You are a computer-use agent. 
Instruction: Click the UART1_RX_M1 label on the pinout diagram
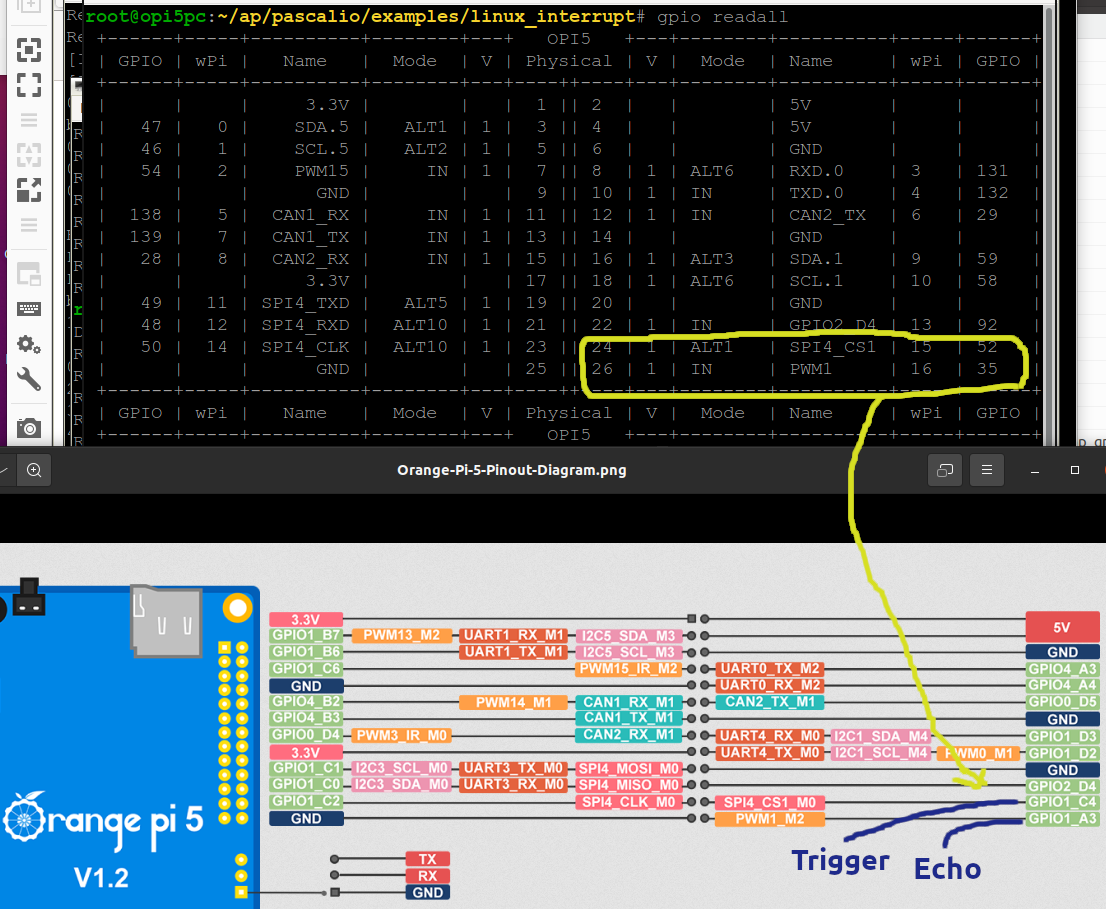pos(514,635)
